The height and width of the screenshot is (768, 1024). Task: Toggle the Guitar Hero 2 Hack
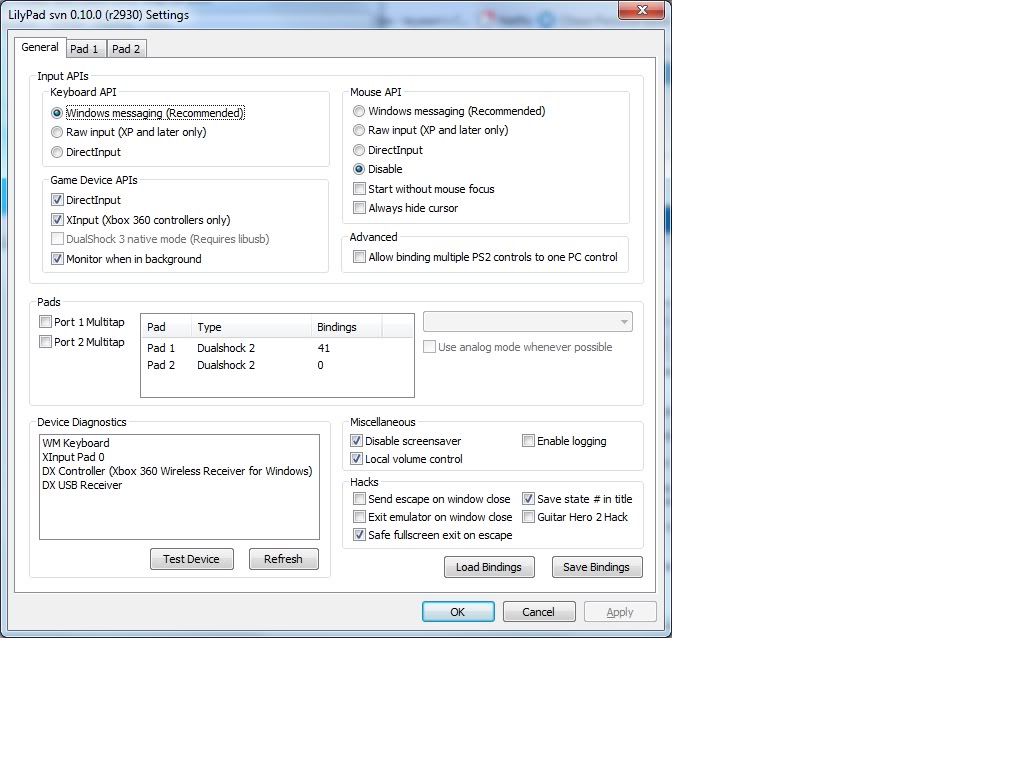pyautogui.click(x=528, y=517)
